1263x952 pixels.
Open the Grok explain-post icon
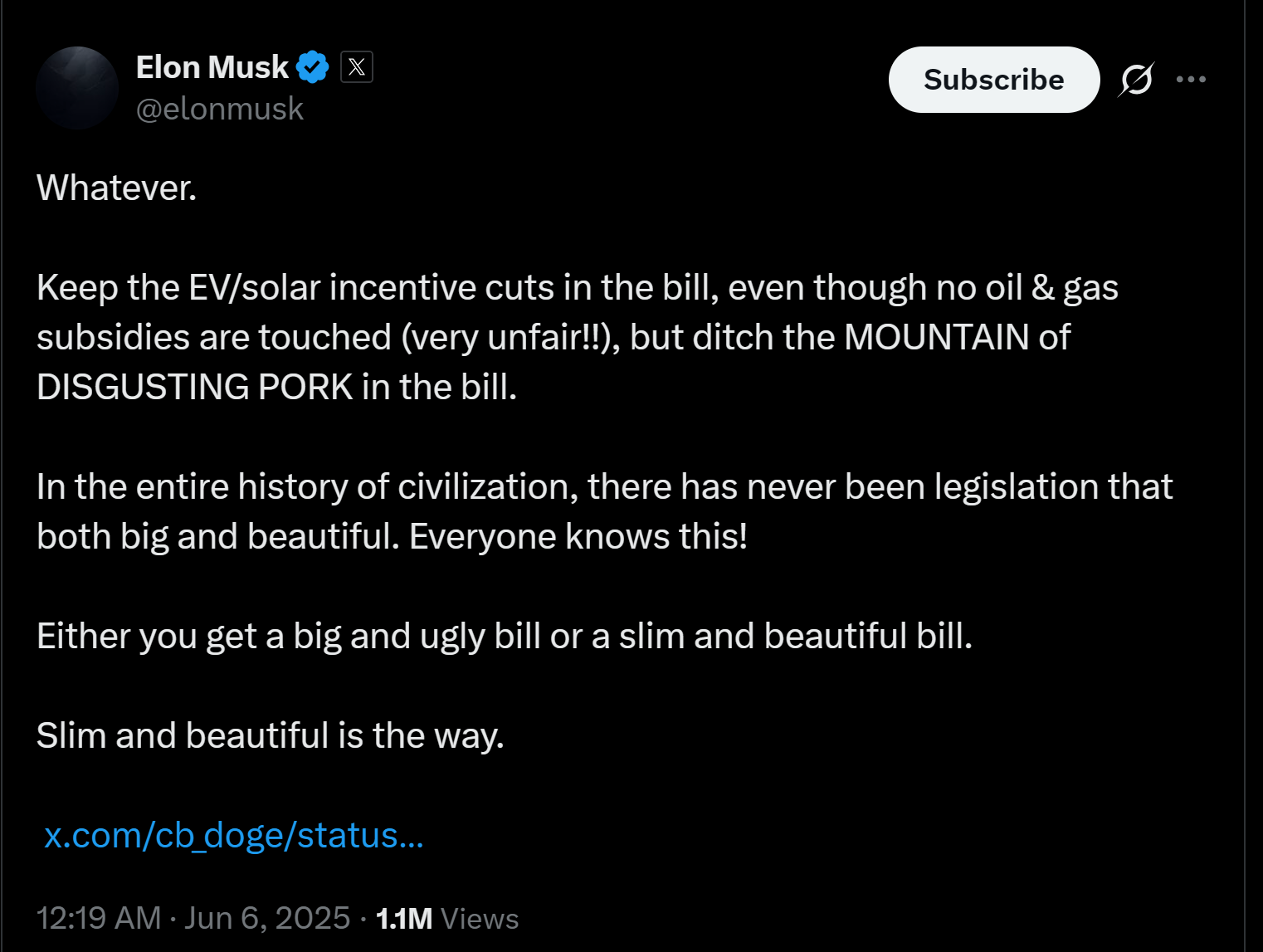pos(1136,80)
